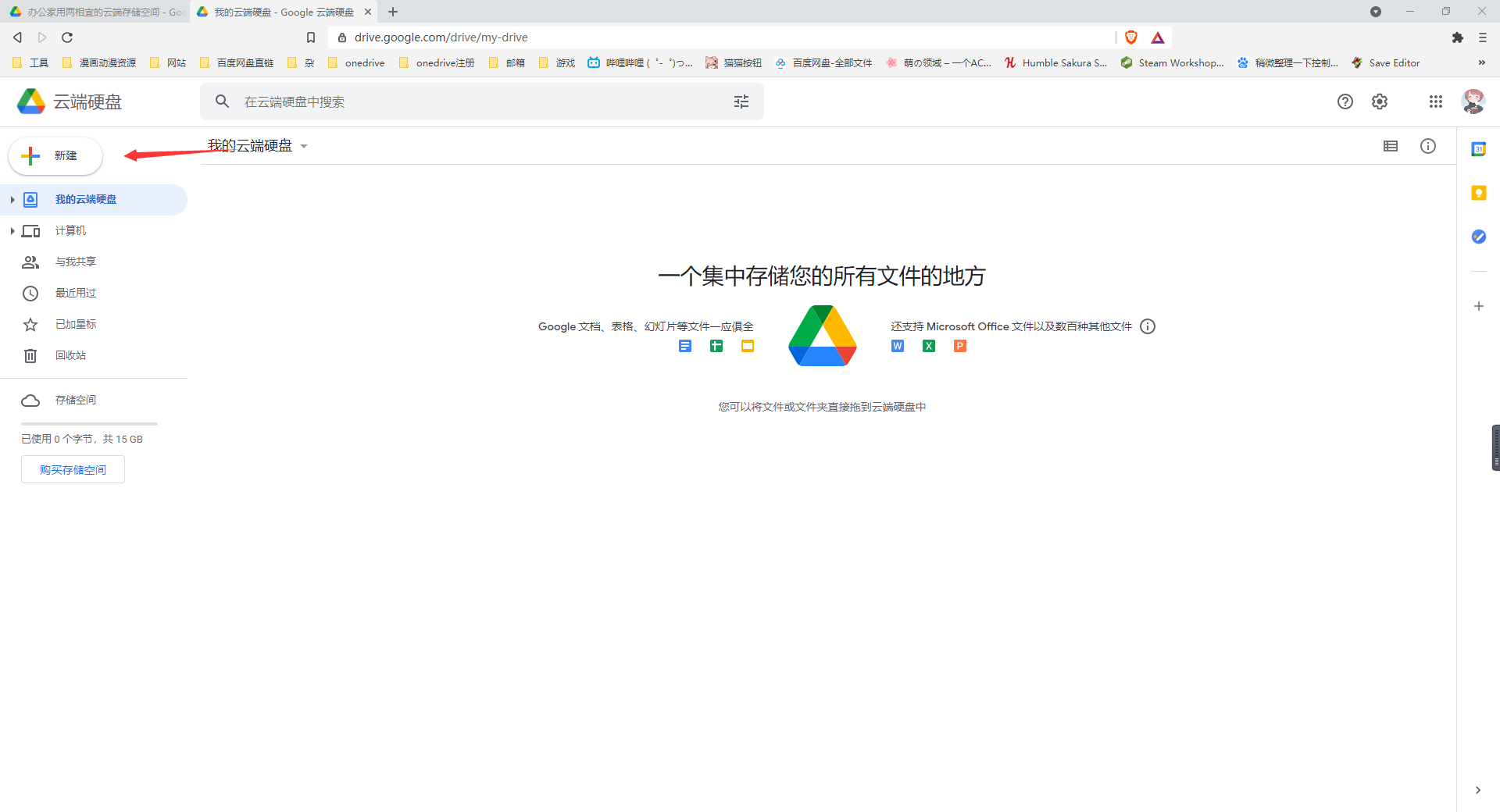The image size is (1500, 812).
Task: Open 工具 bookmark folder
Action: tap(30, 63)
